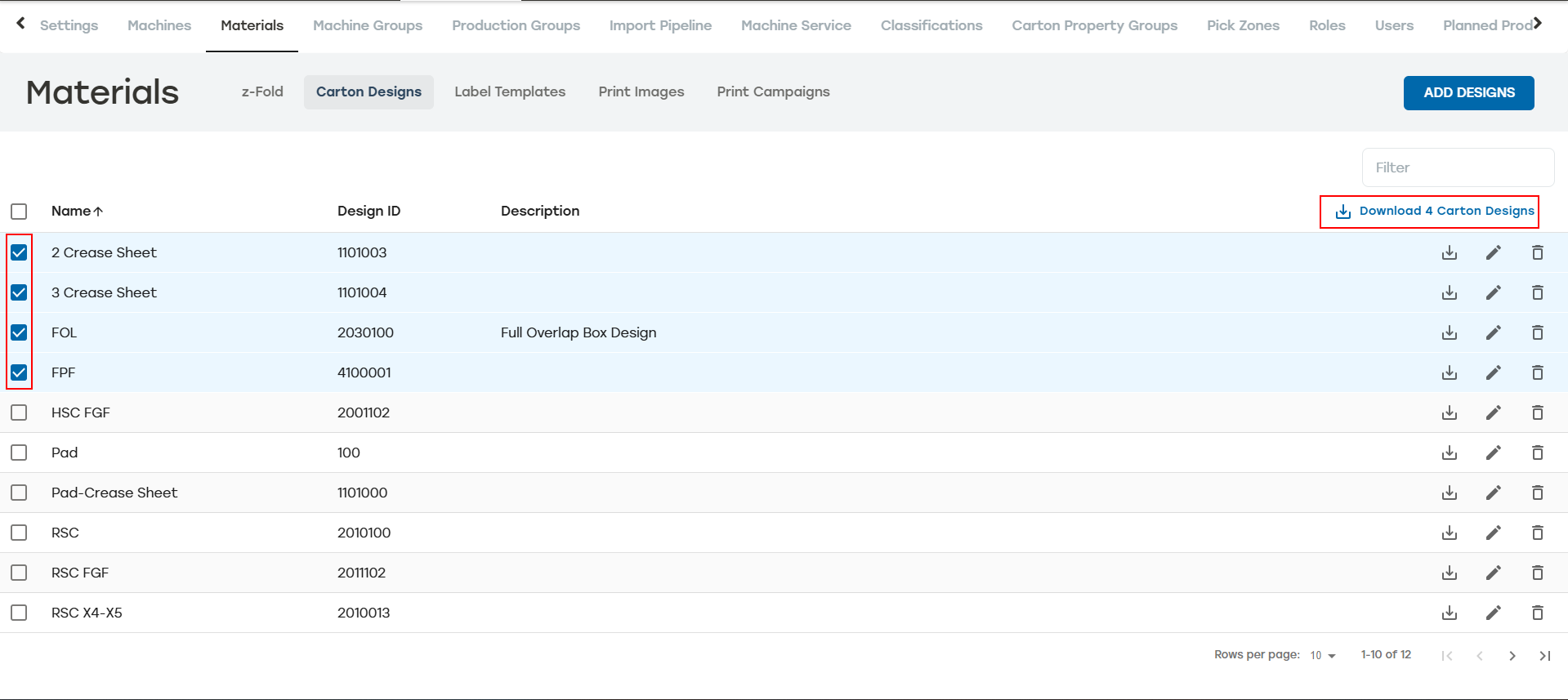Delete the FPF carton design
Image resolution: width=1568 pixels, height=700 pixels.
click(1537, 372)
